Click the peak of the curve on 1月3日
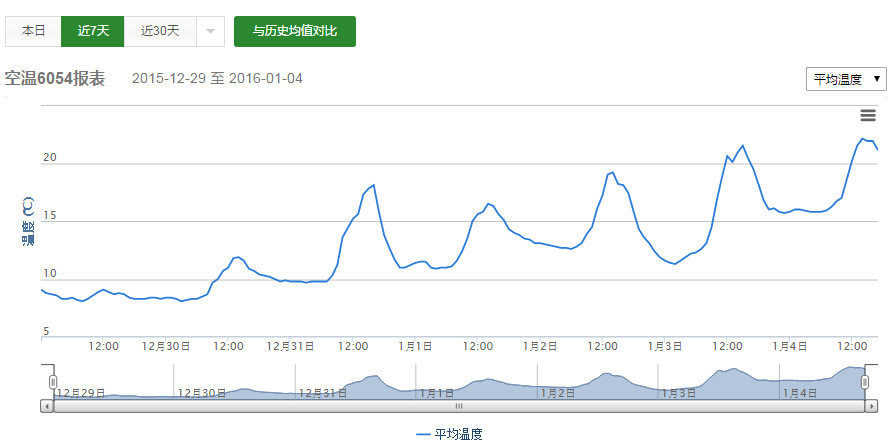 point(742,146)
